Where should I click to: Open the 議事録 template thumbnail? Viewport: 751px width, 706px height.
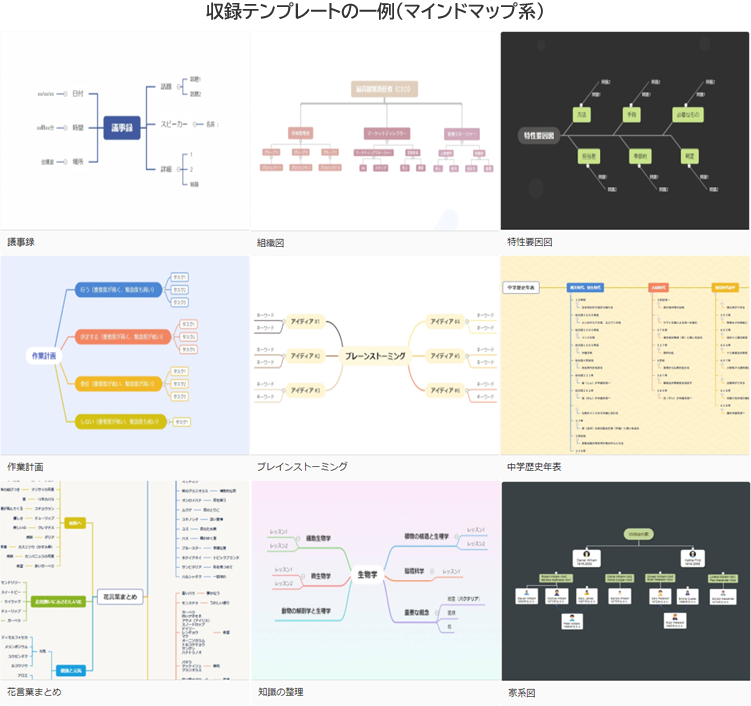pos(125,130)
